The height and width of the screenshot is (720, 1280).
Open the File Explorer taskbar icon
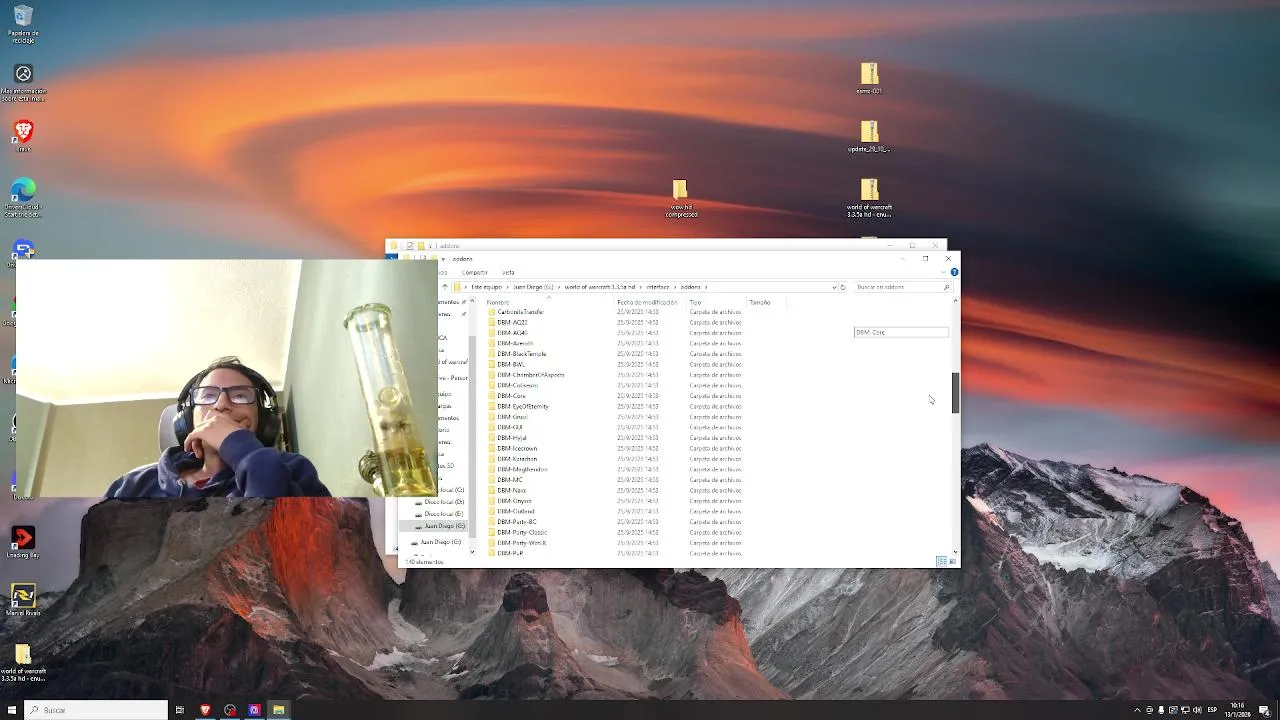point(279,710)
